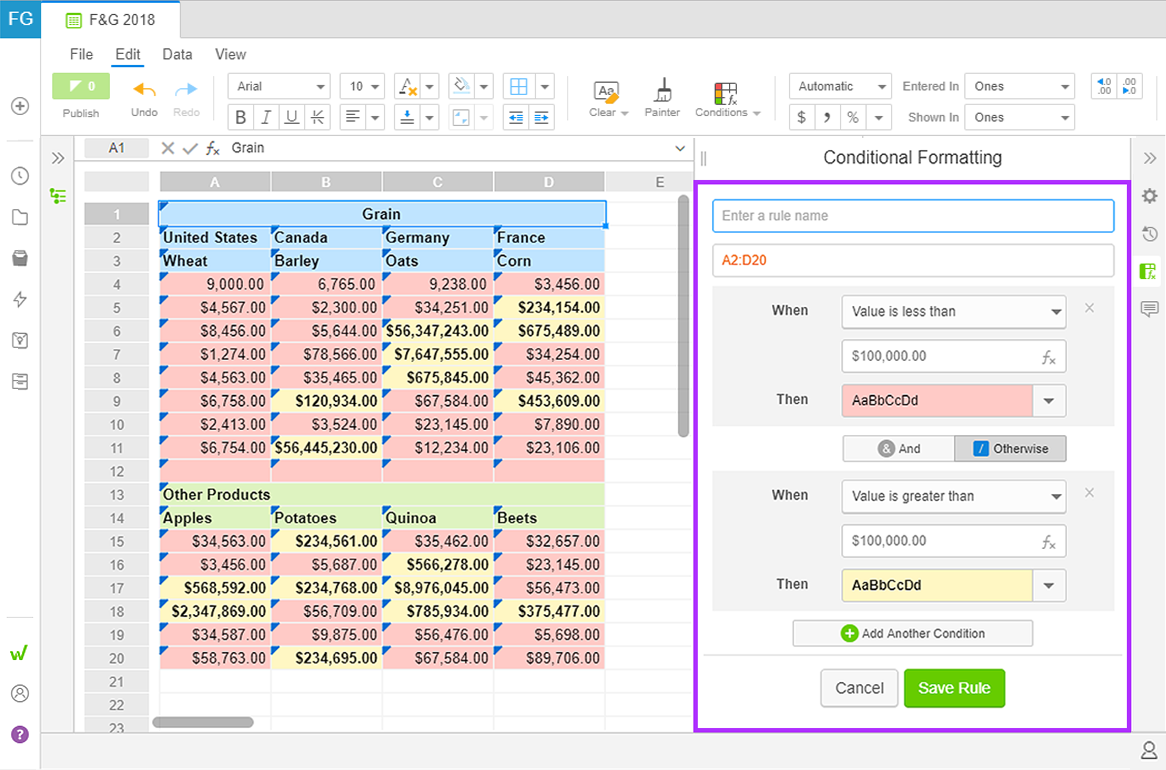Viewport: 1166px width, 770px height.
Task: Click the yellow AaBbCcDd format swatch
Action: [937, 585]
